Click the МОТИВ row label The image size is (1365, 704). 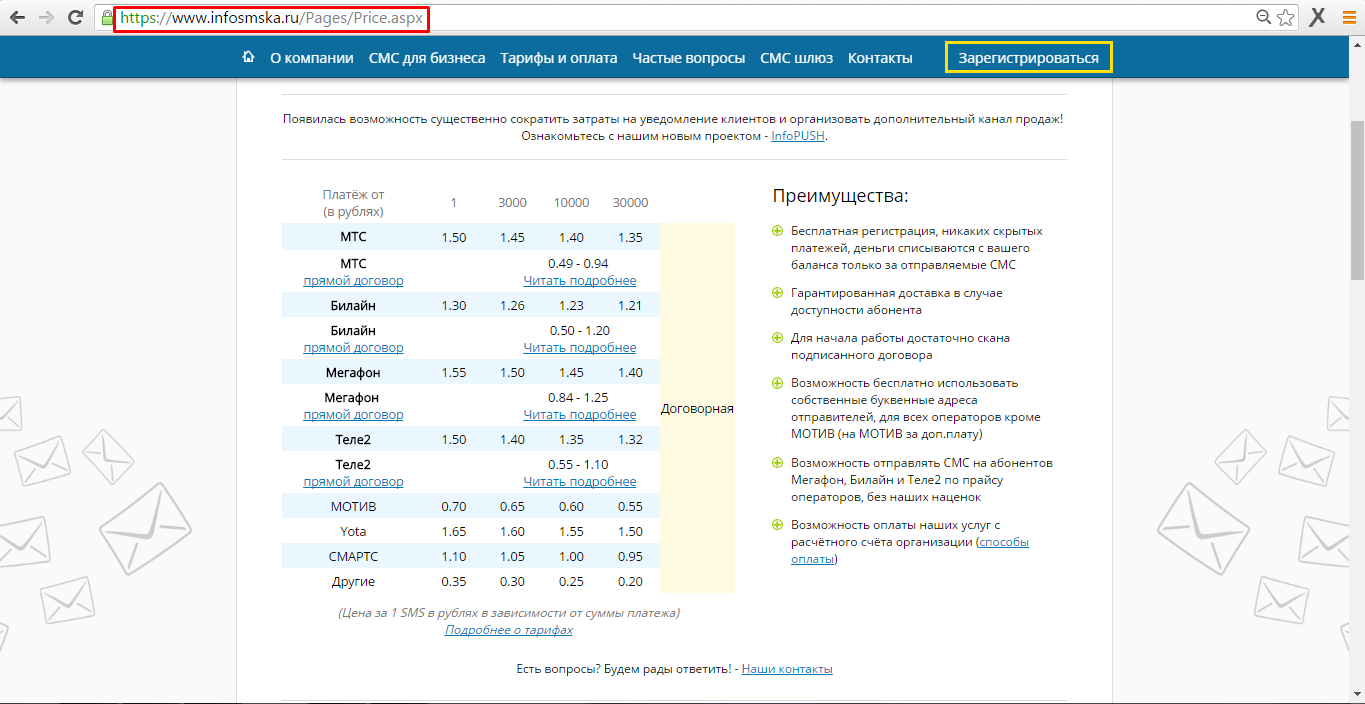[353, 506]
